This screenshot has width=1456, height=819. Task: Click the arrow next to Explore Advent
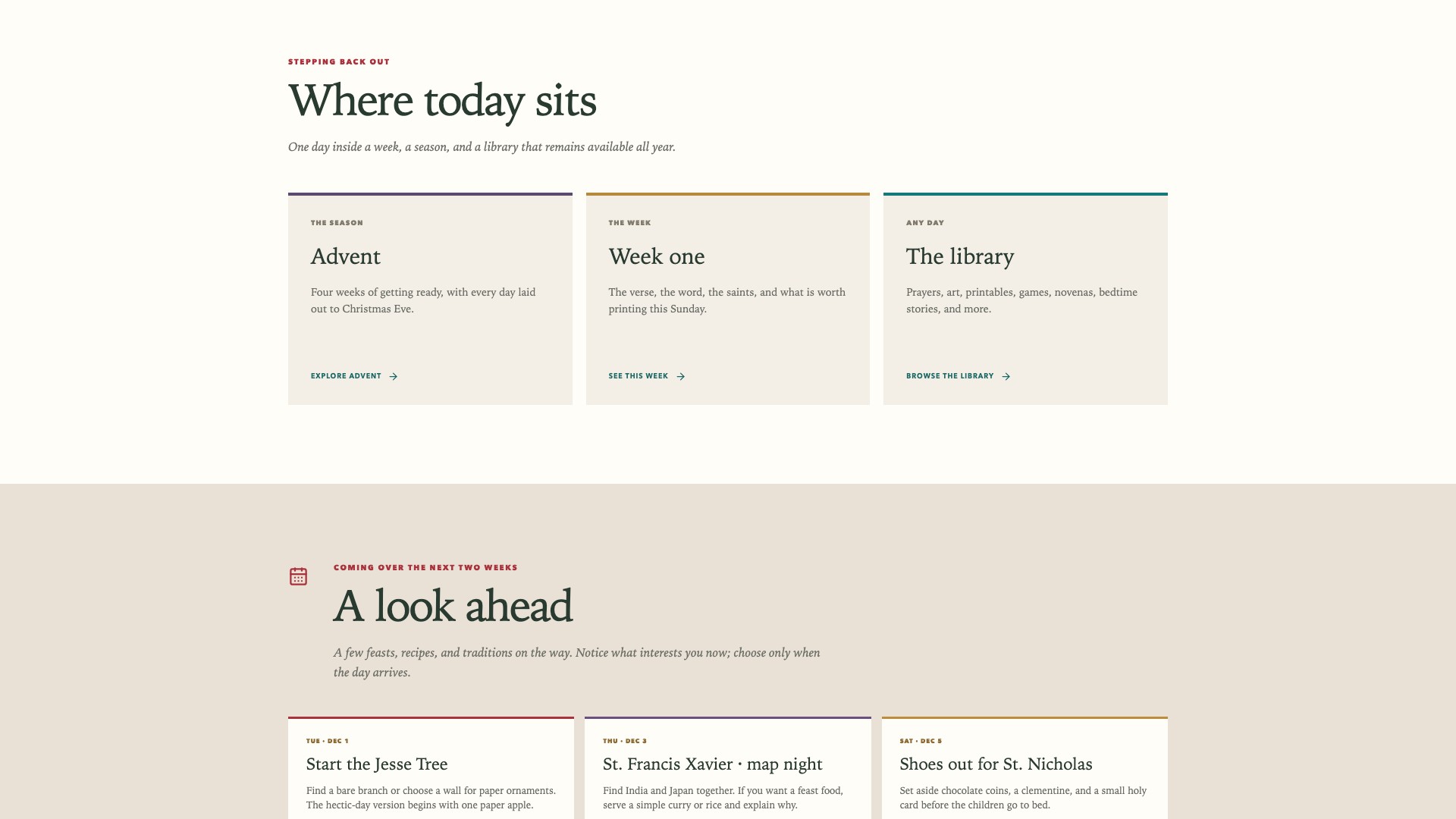coord(393,376)
